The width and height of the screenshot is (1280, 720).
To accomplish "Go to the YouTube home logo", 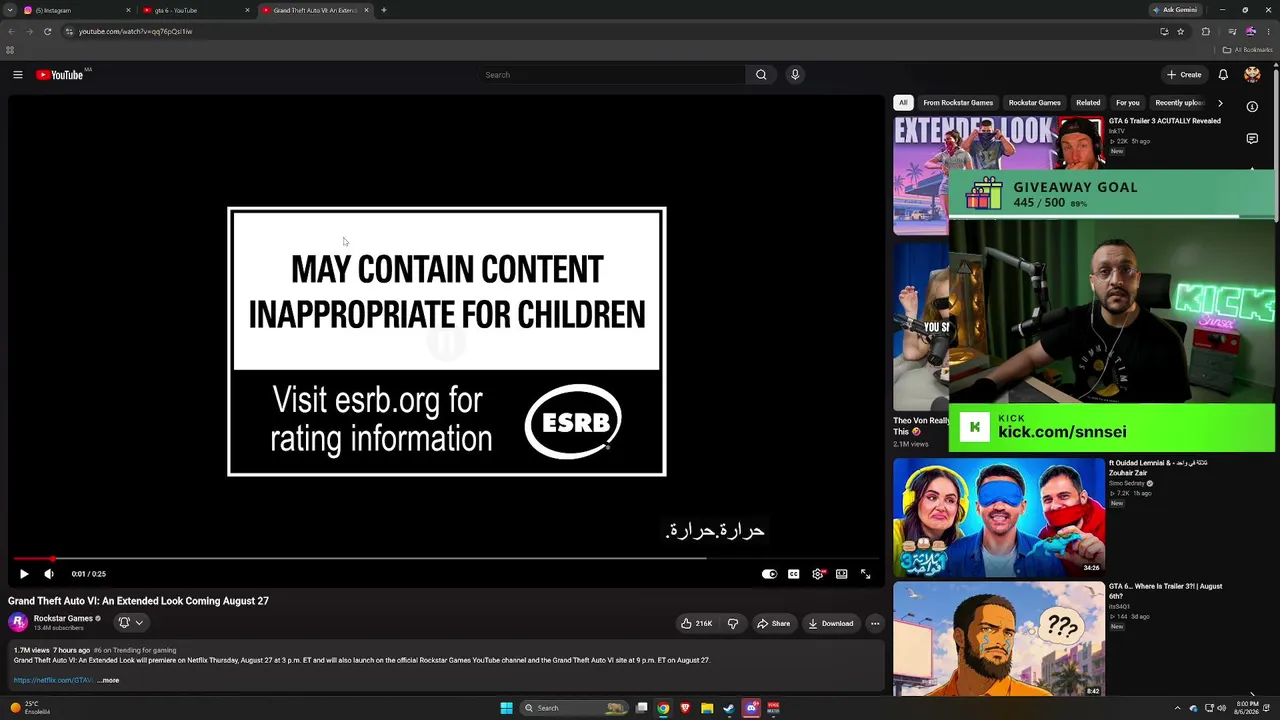I will click(60, 75).
